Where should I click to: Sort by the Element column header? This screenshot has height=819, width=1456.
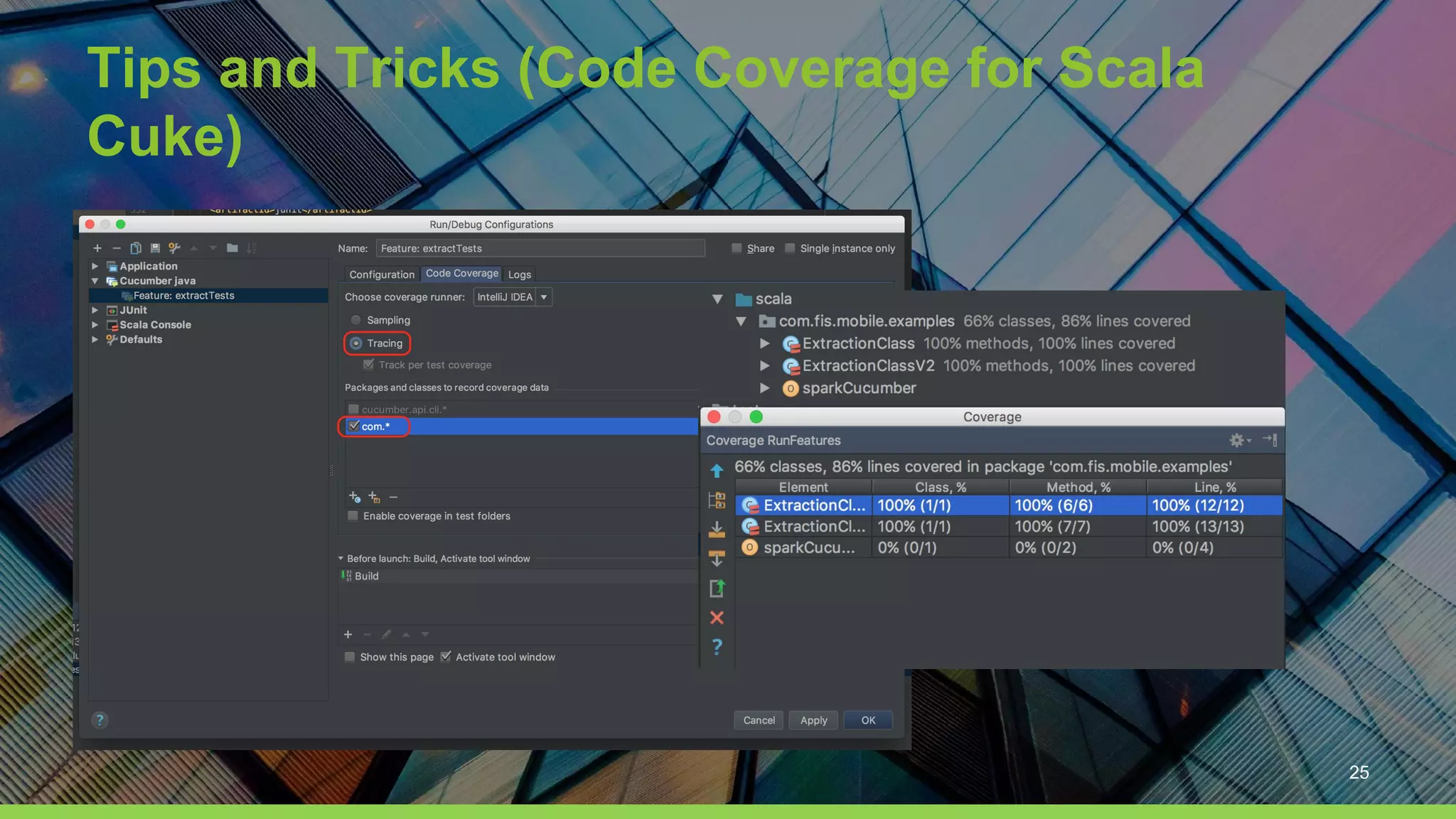803,487
